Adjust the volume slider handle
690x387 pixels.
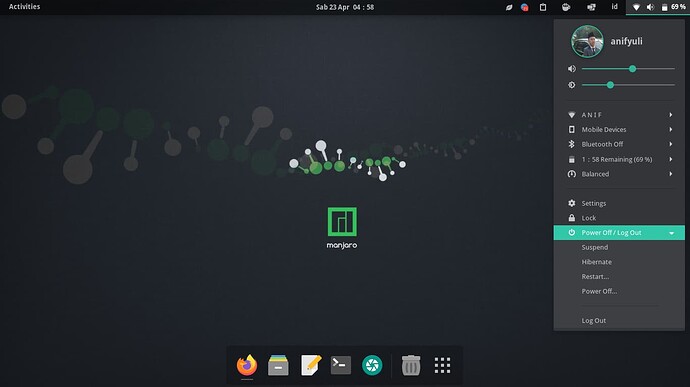[632, 69]
